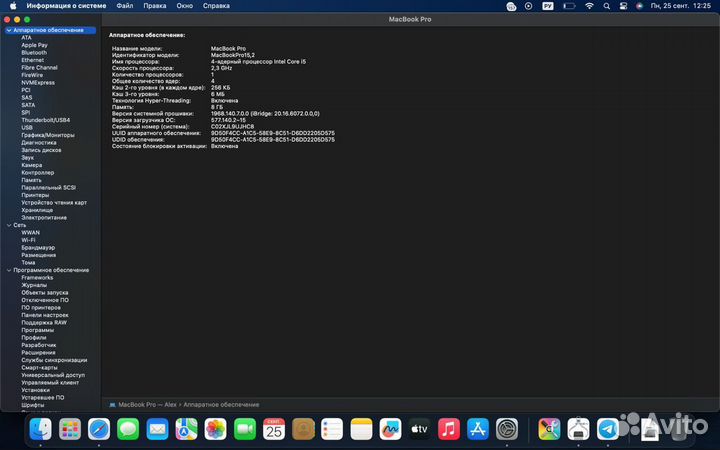Open Wi-Fi status in menu bar
This screenshot has height=450, width=720.
click(x=589, y=6)
